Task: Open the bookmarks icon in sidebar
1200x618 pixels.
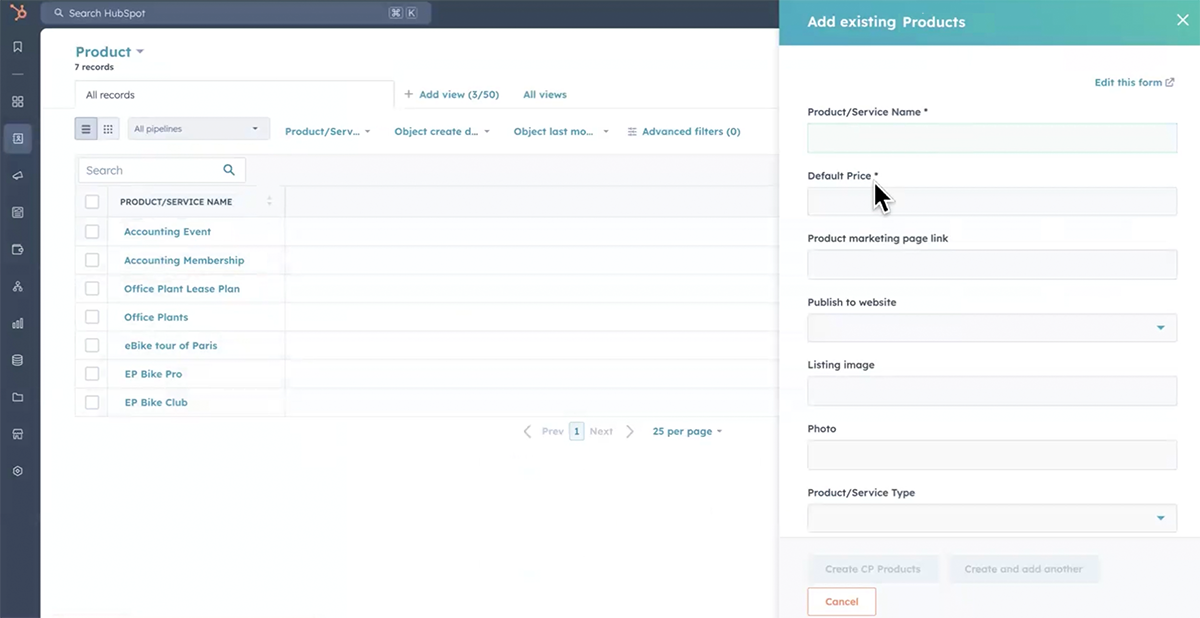Action: (x=18, y=47)
